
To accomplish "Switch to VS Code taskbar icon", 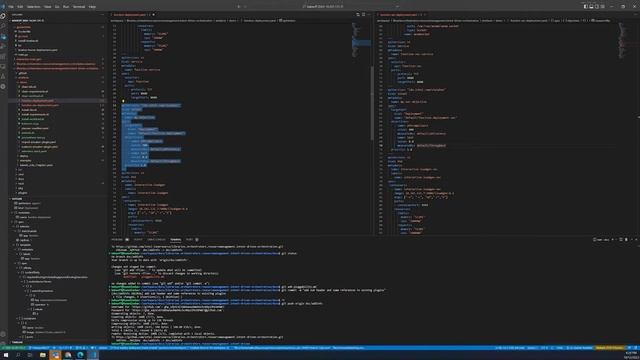I will pos(93,355).
